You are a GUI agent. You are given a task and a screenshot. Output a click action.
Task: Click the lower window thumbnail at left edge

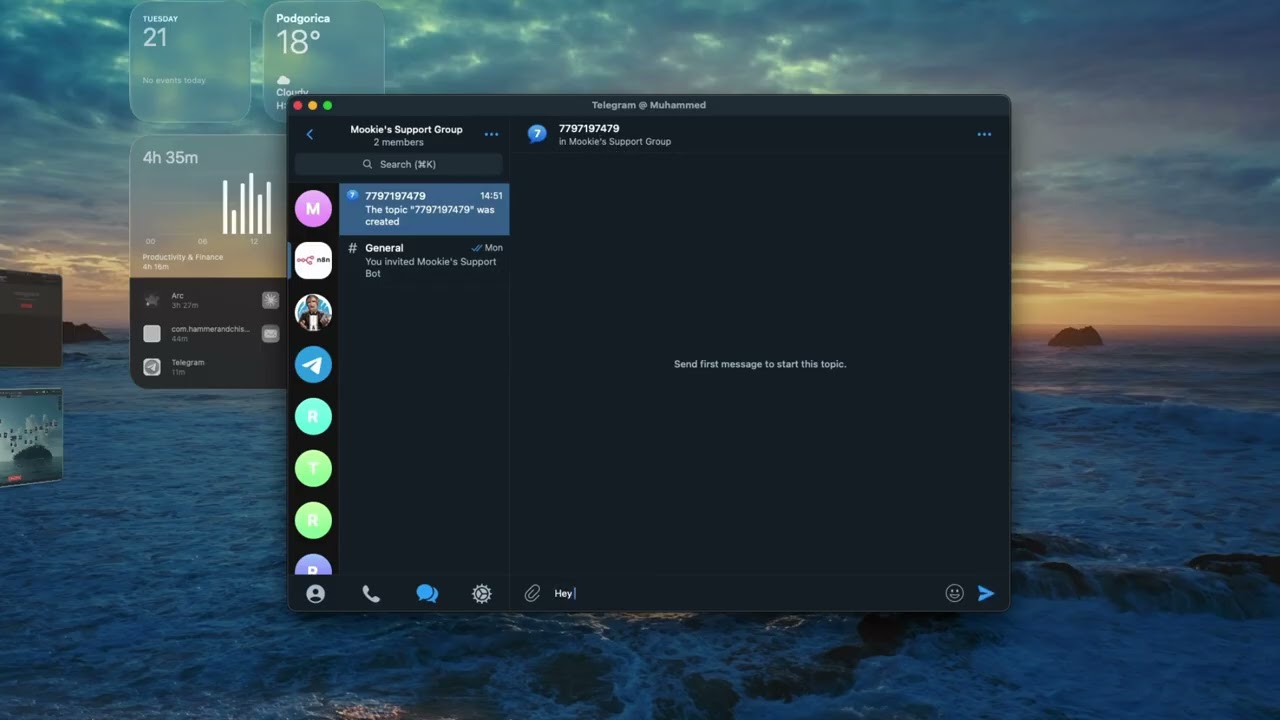click(x=30, y=437)
